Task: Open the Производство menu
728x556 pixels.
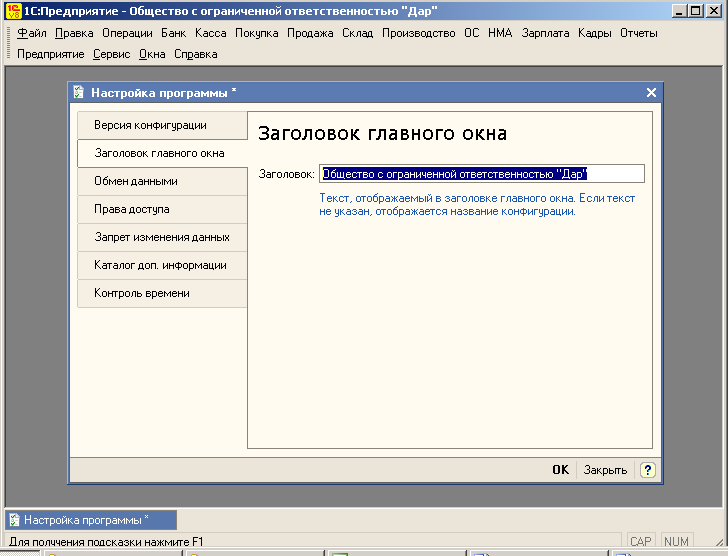Action: click(x=418, y=33)
